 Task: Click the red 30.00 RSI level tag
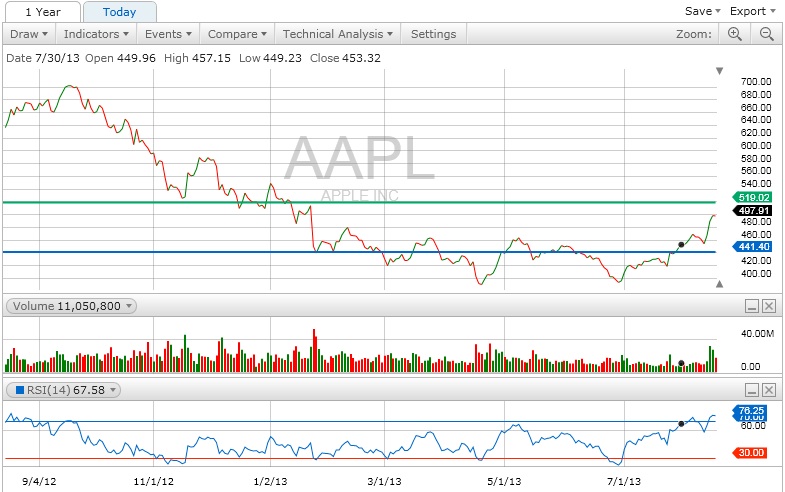[x=750, y=452]
